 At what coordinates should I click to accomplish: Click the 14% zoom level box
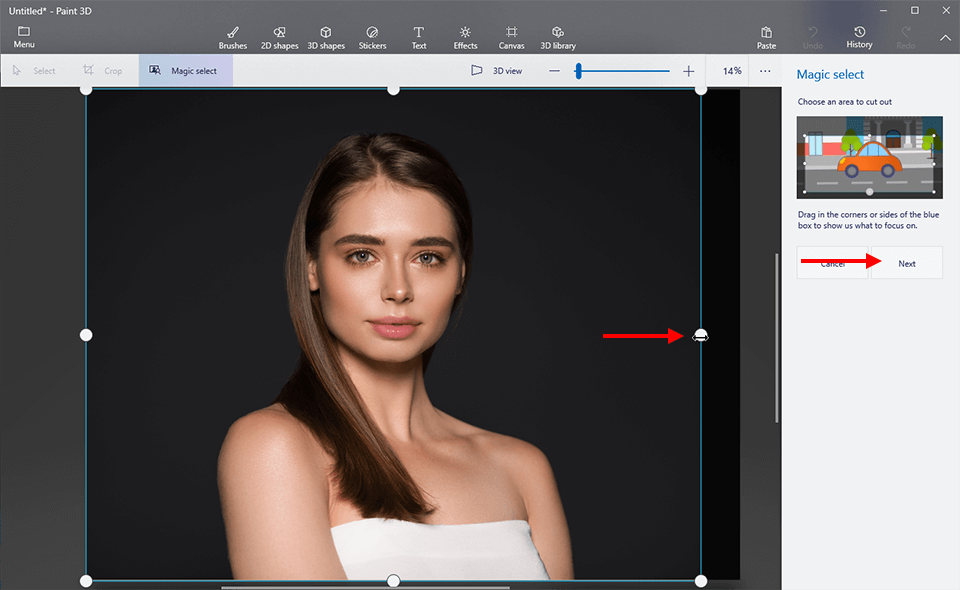click(732, 71)
